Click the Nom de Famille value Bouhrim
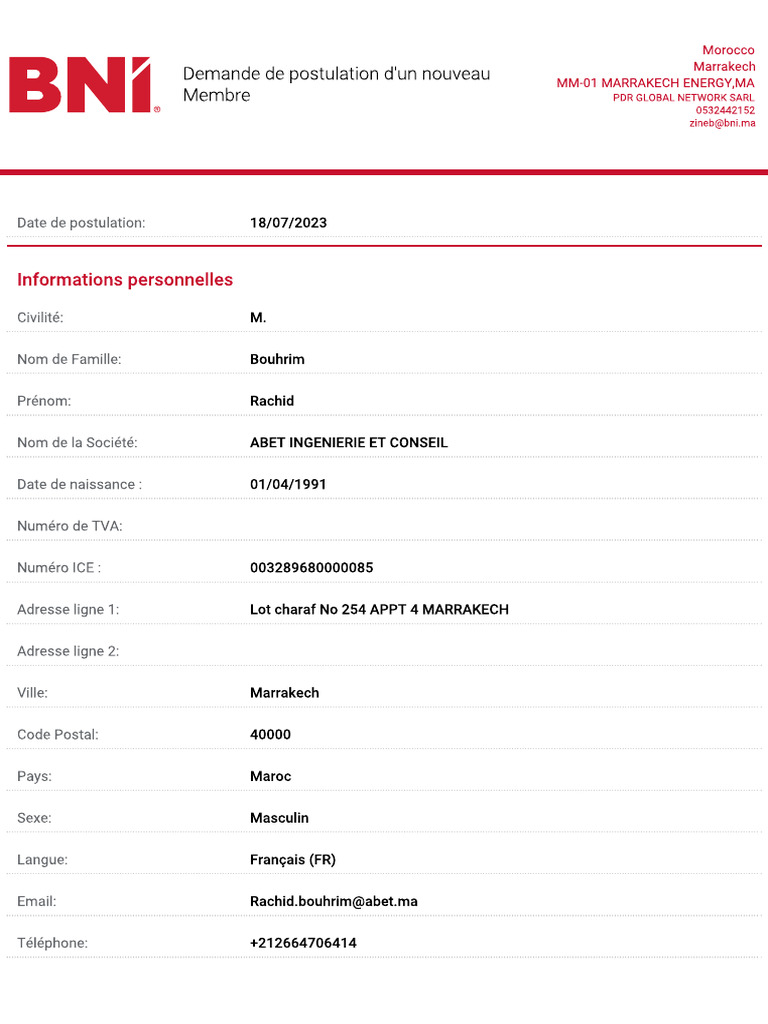This screenshot has height=1024, width=768. (x=277, y=359)
